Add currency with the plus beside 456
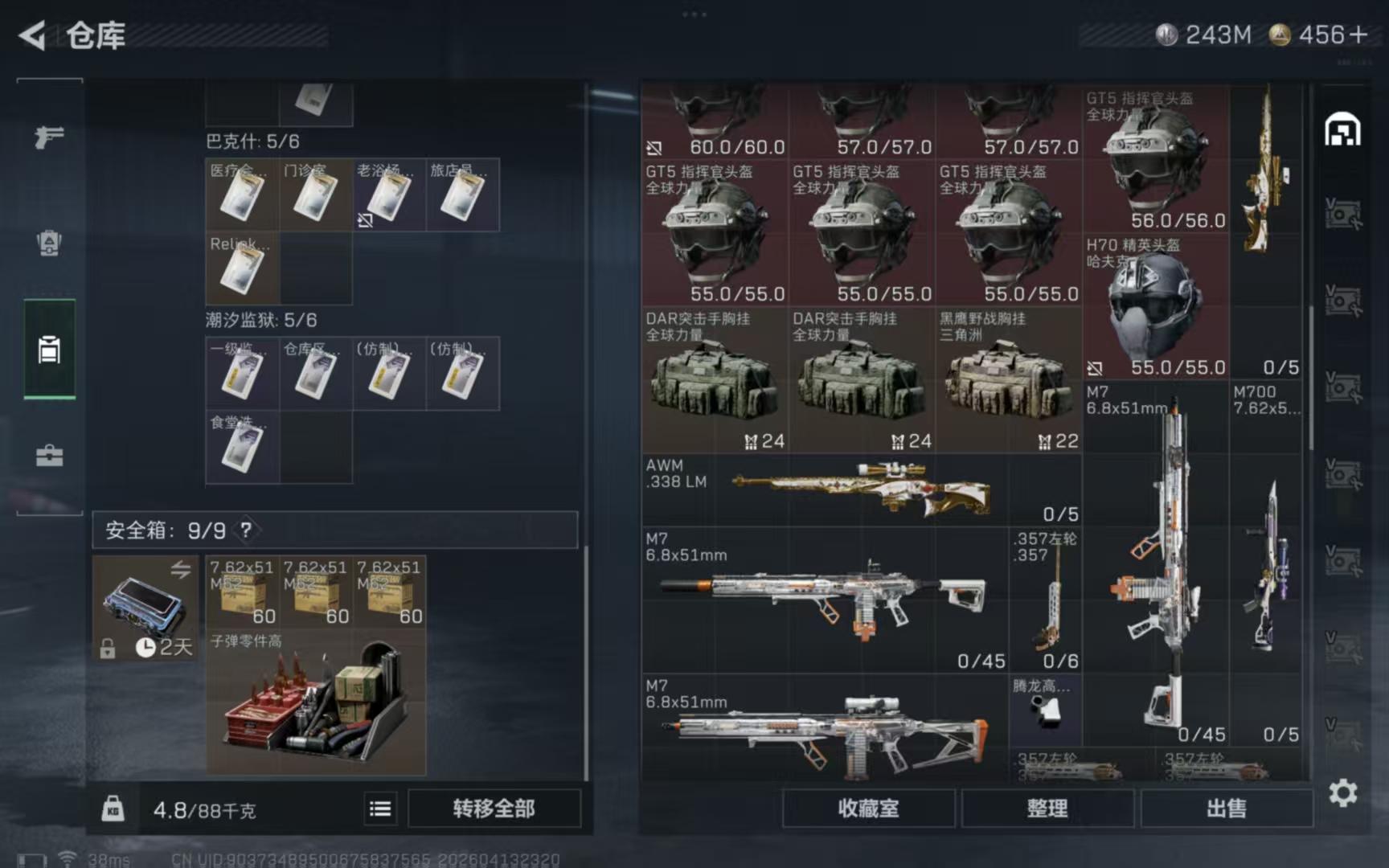This screenshot has height=868, width=1389. (x=1358, y=35)
